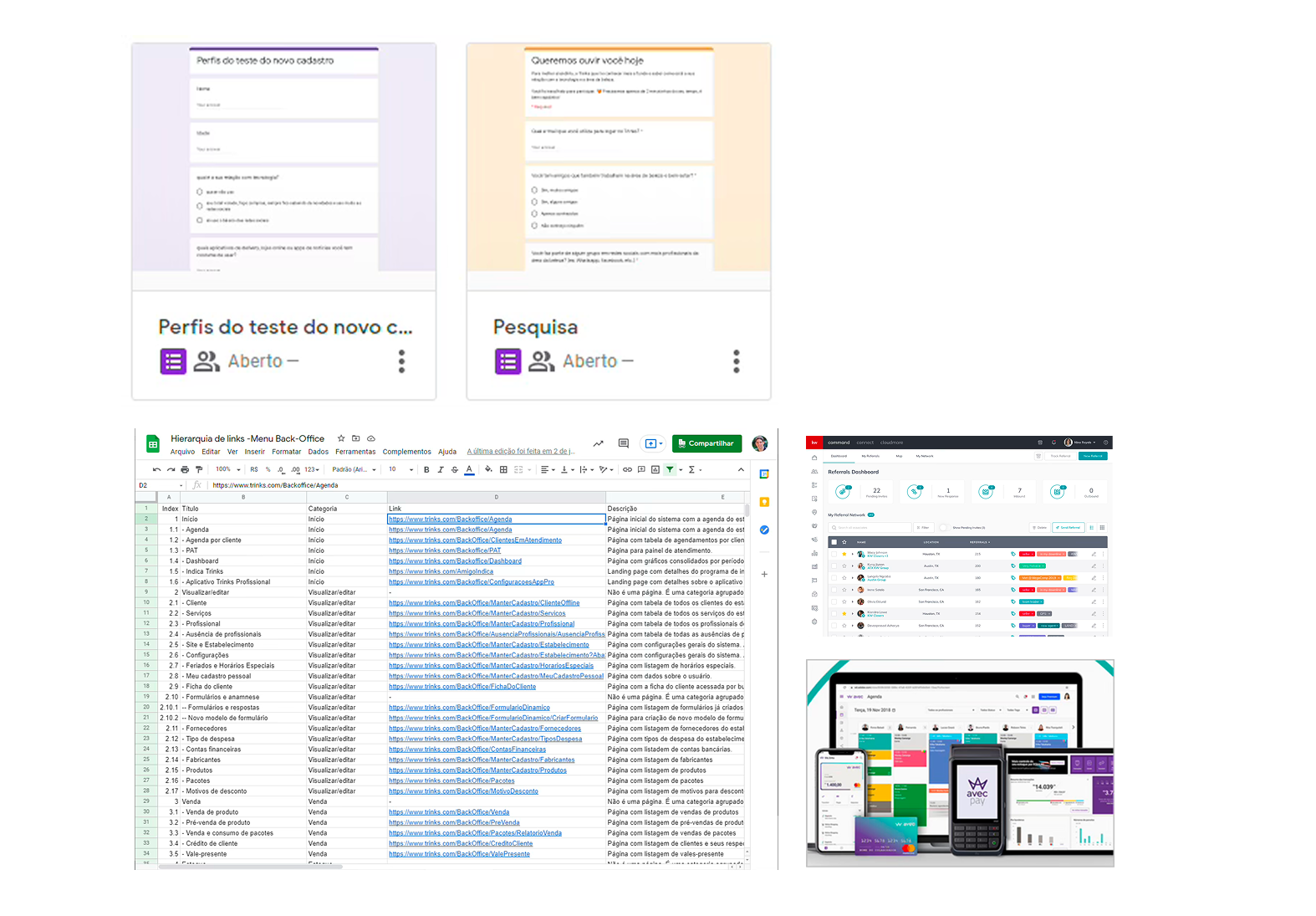Open the comments history icon

pyautogui.click(x=623, y=443)
